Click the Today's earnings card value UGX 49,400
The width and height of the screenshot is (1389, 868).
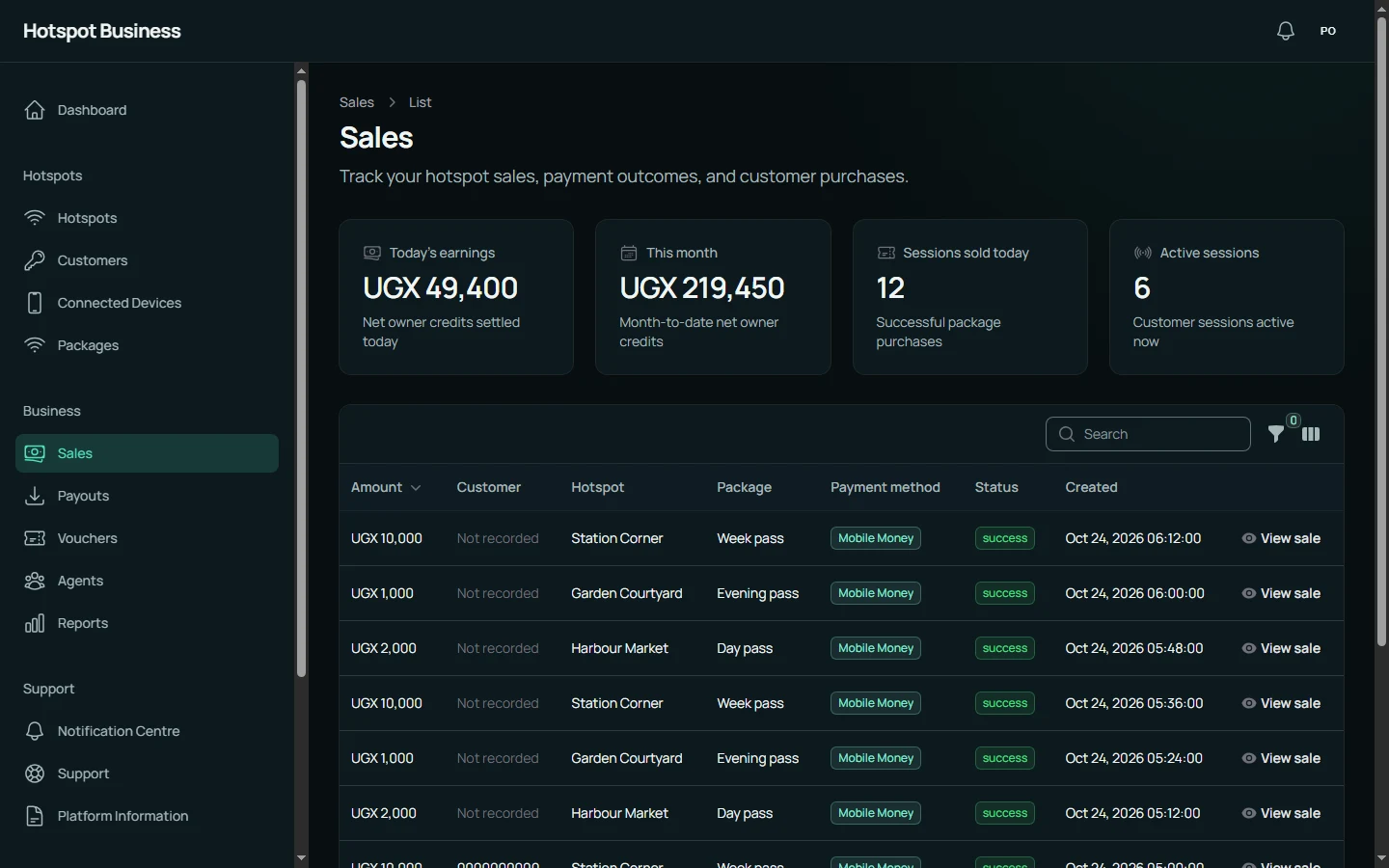click(x=441, y=287)
